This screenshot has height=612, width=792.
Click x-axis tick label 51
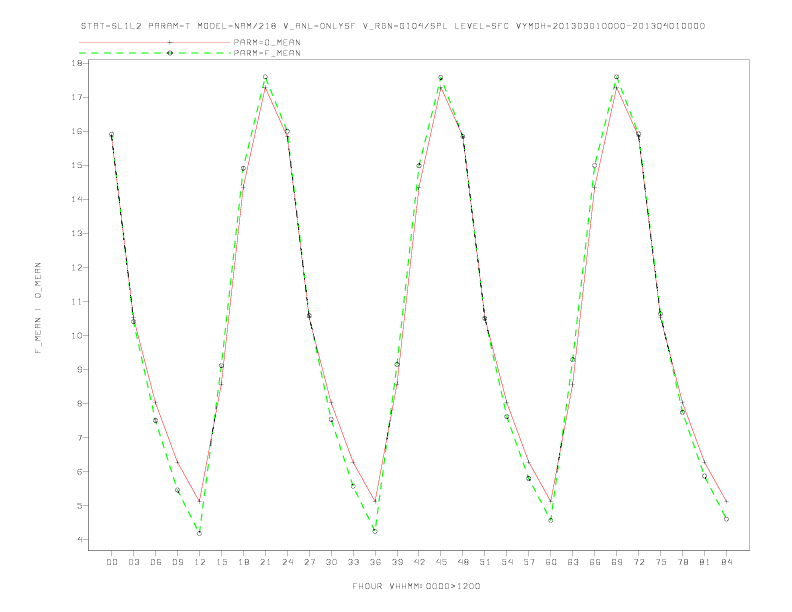485,562
